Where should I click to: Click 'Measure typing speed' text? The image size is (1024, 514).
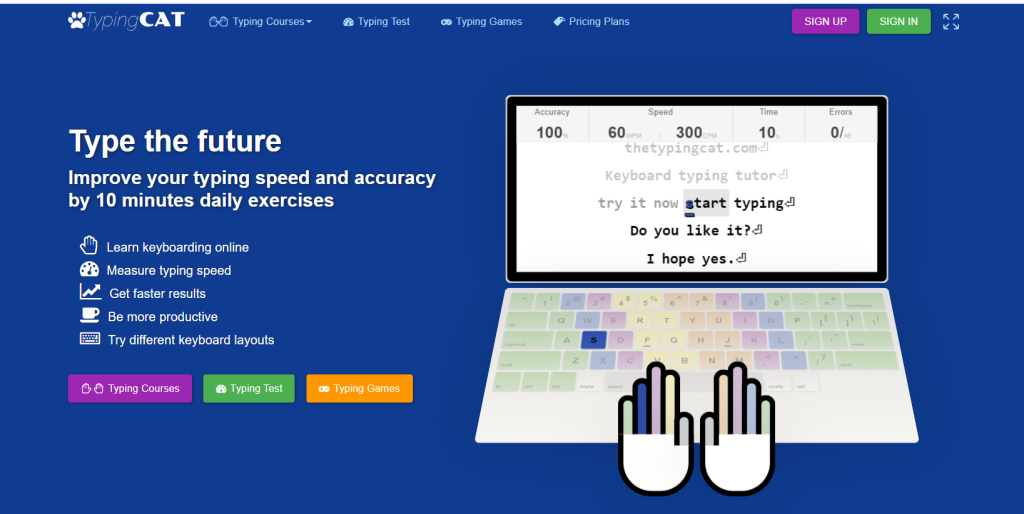coord(168,270)
